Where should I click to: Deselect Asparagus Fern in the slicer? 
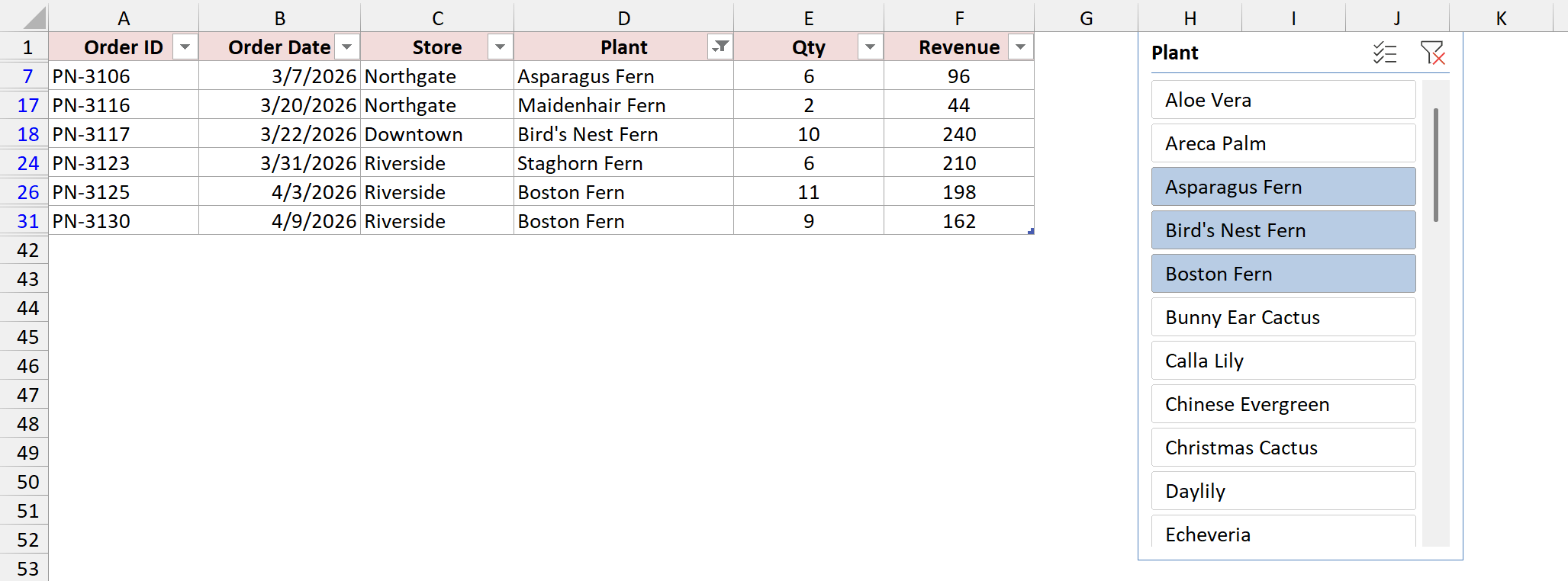click(x=1283, y=187)
